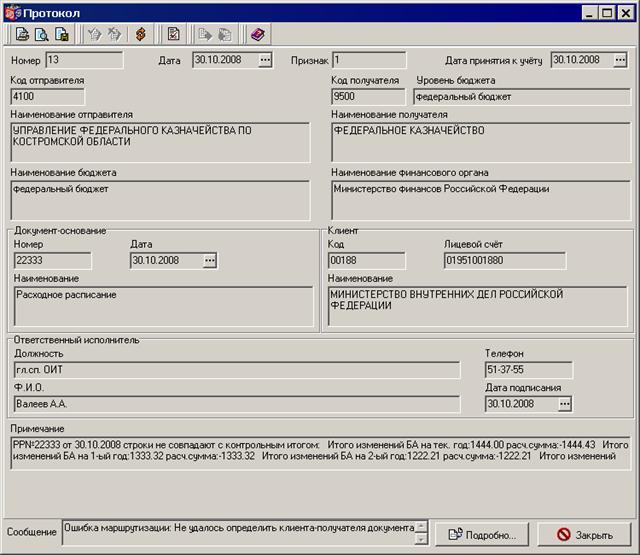Click the Телефон field 51-37-55
640x555 pixels.
(529, 370)
